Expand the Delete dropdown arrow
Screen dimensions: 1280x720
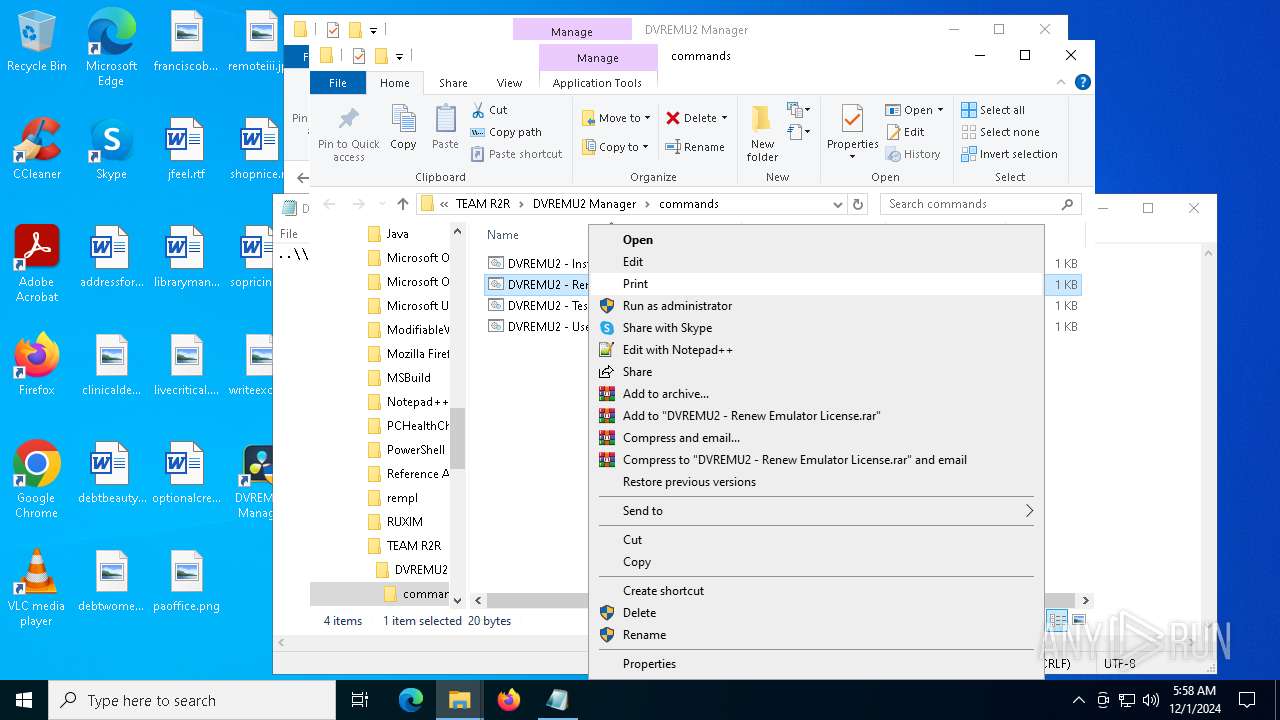724,118
